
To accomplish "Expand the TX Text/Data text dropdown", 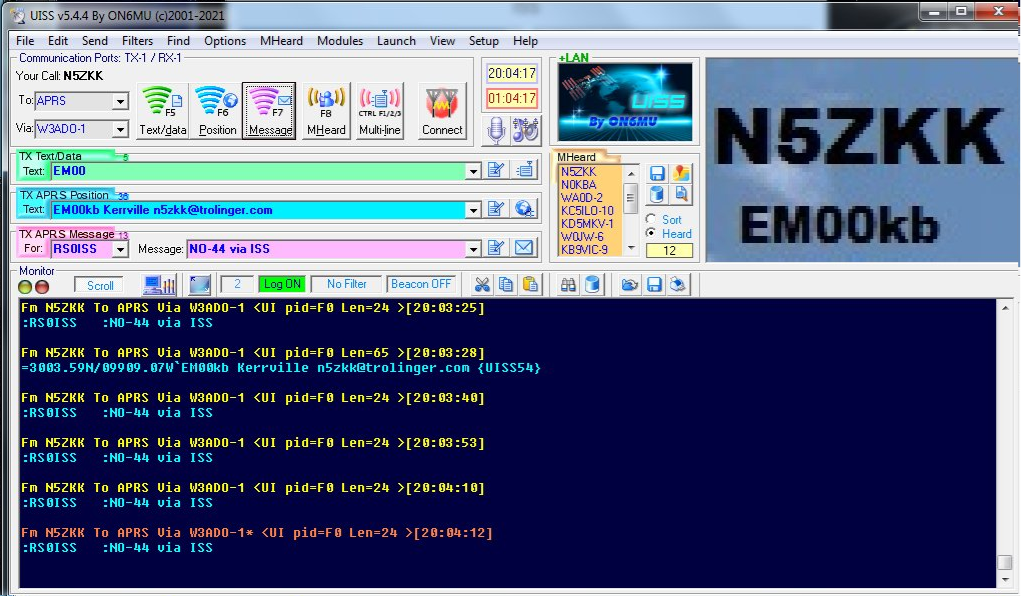I will coord(473,171).
